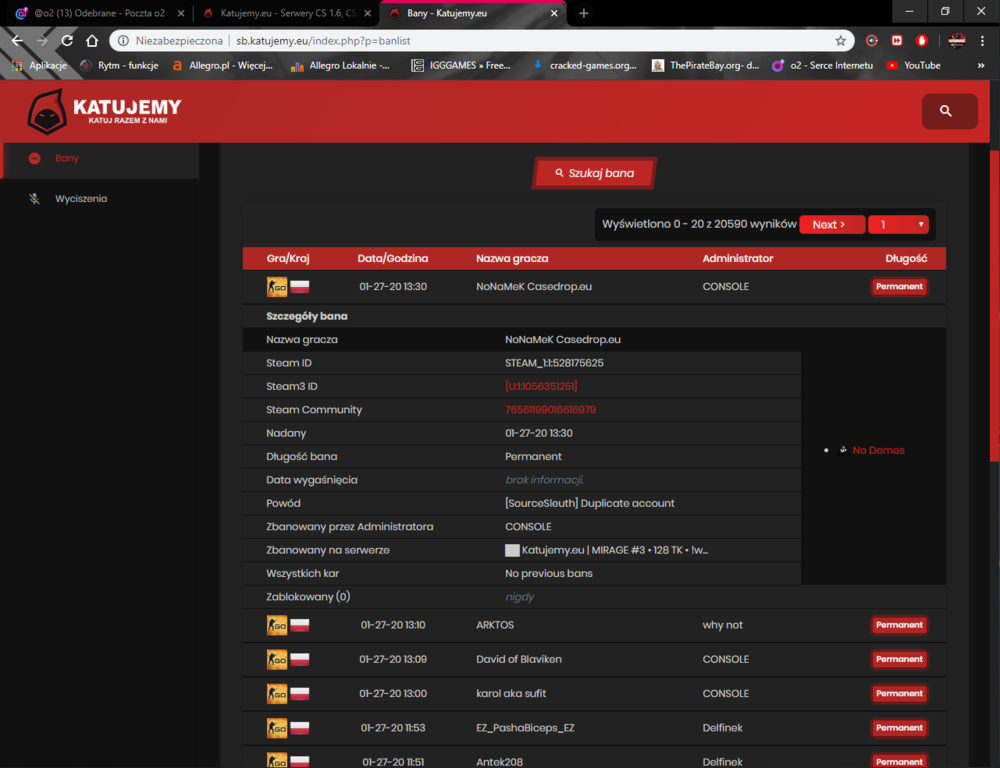
Task: Expand ban row for karol aka sufit
Action: 594,693
